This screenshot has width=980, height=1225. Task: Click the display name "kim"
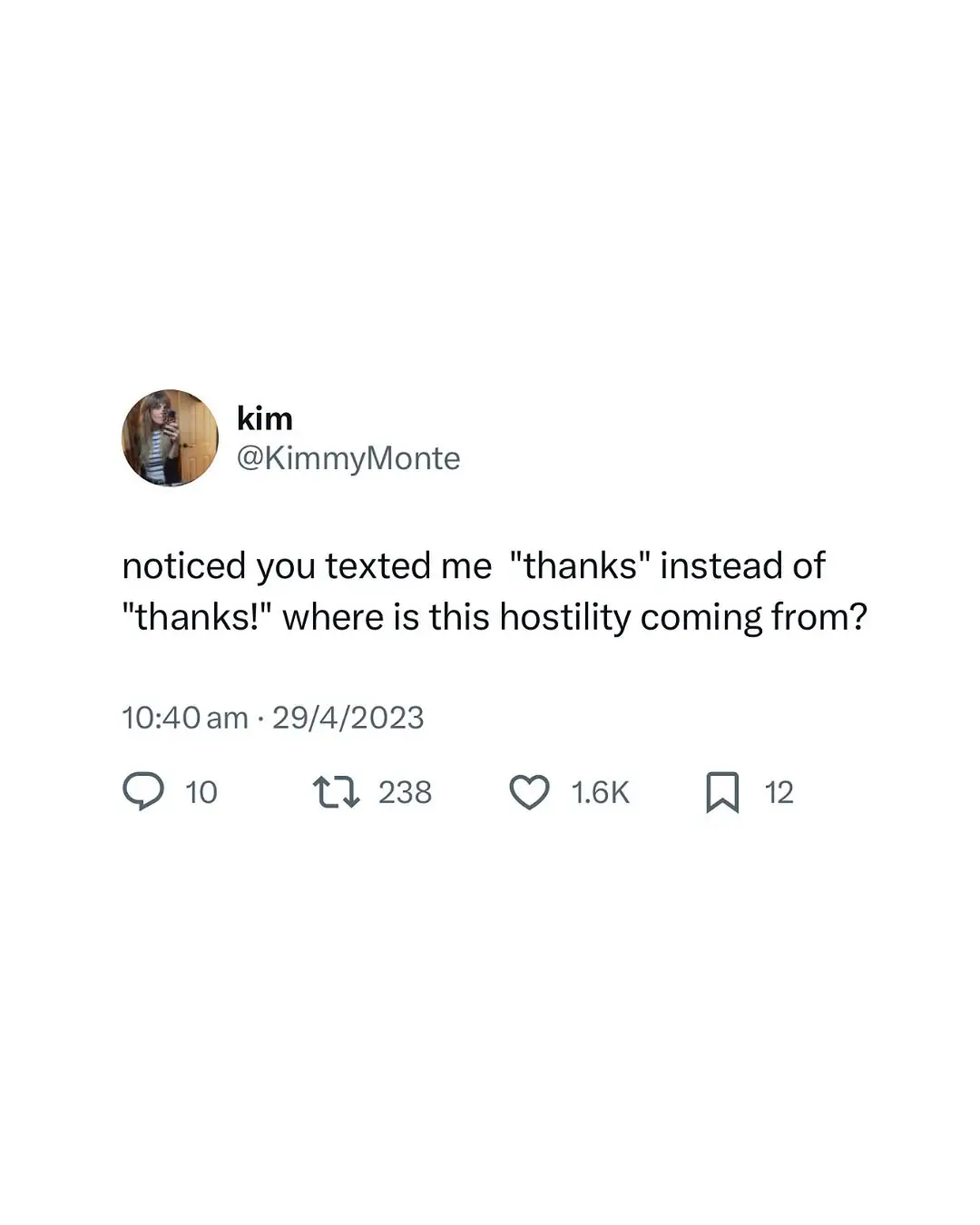tap(265, 418)
